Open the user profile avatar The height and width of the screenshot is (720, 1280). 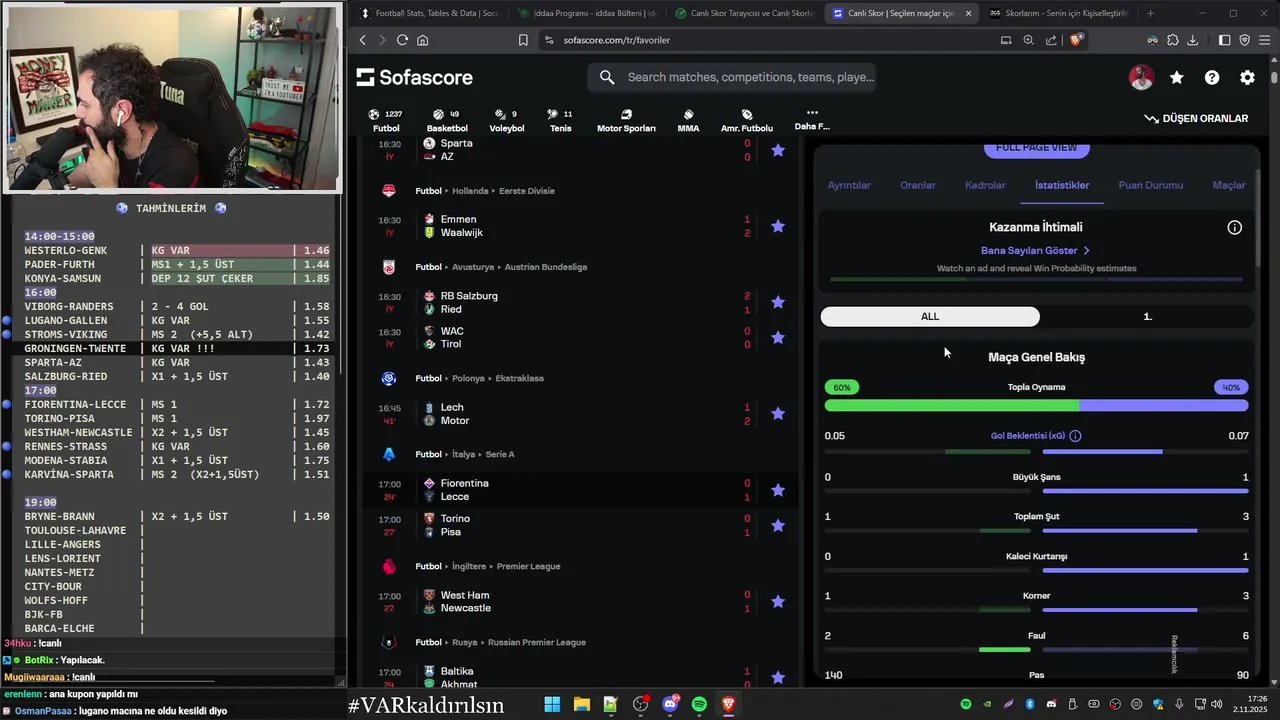1141,78
